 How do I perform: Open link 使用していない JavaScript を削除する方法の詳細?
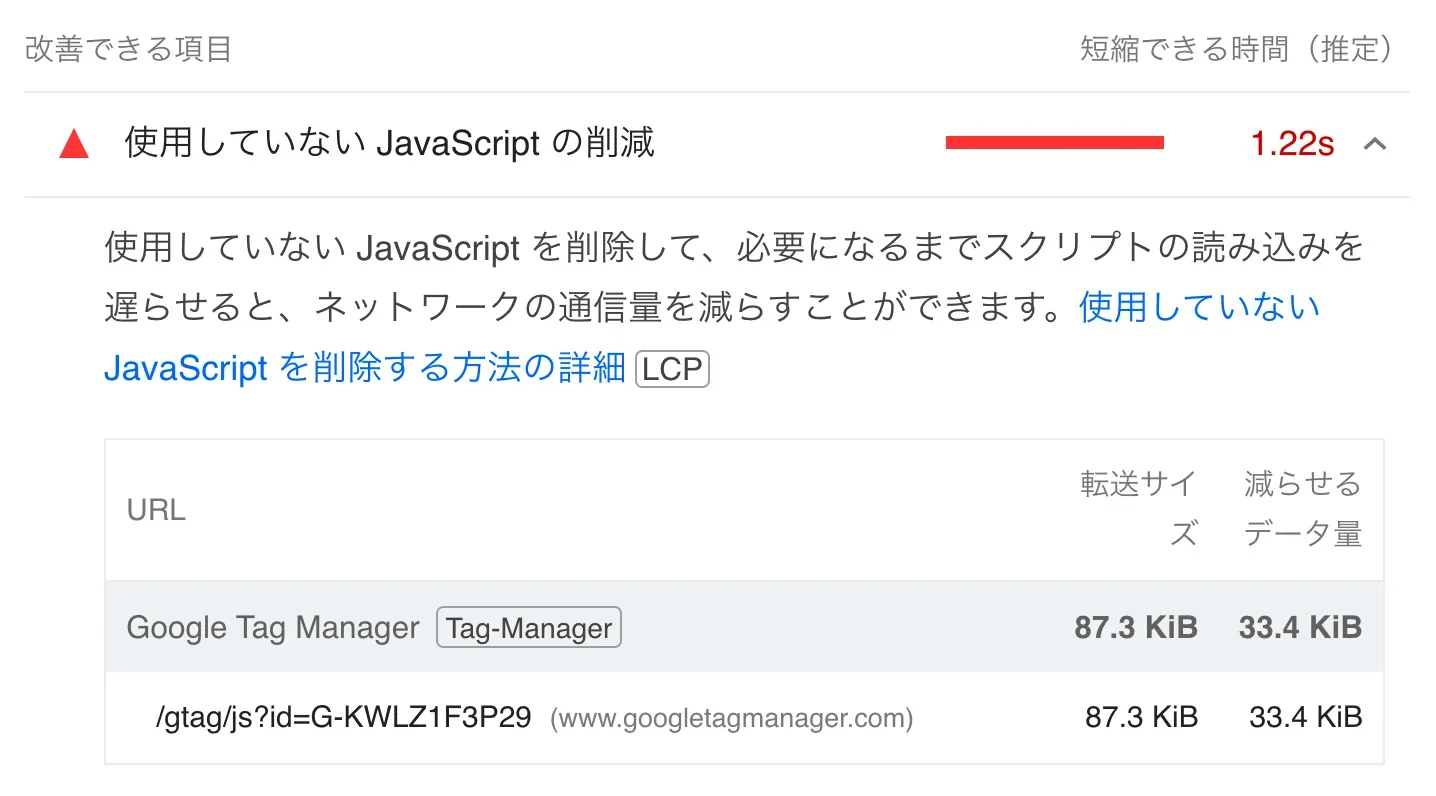pos(712,337)
